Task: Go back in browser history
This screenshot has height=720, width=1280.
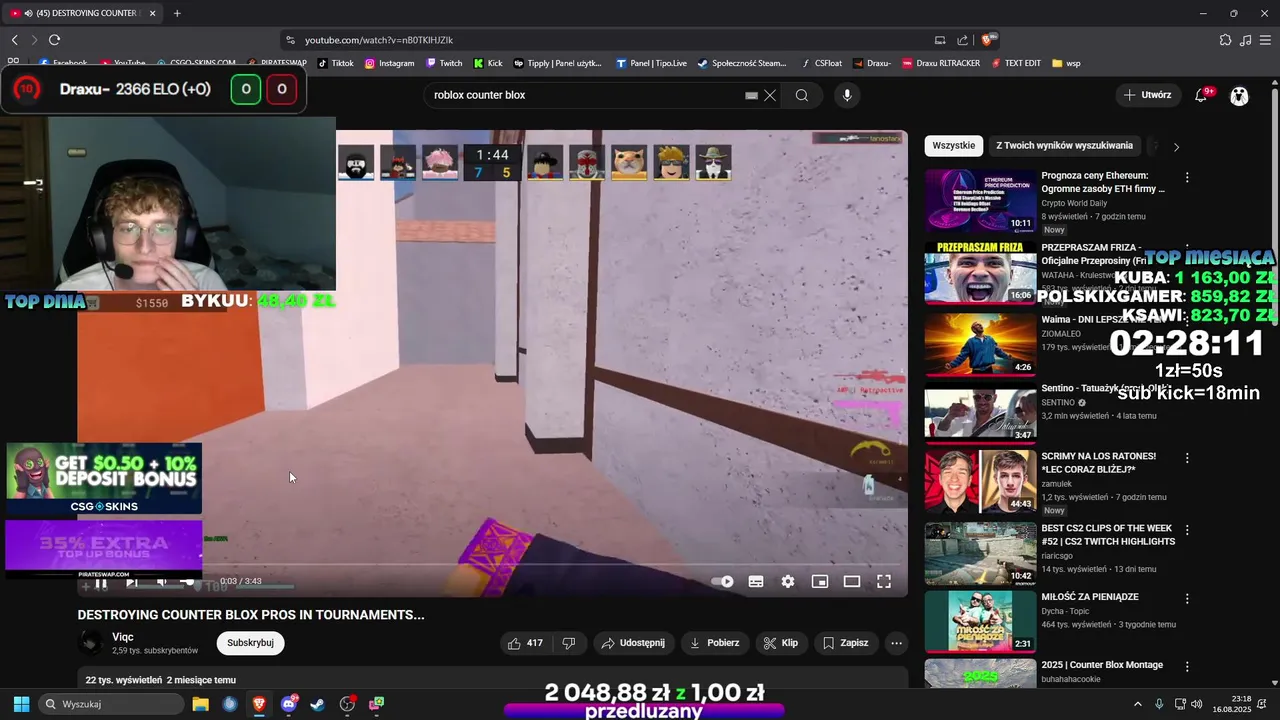Action: click(15, 40)
